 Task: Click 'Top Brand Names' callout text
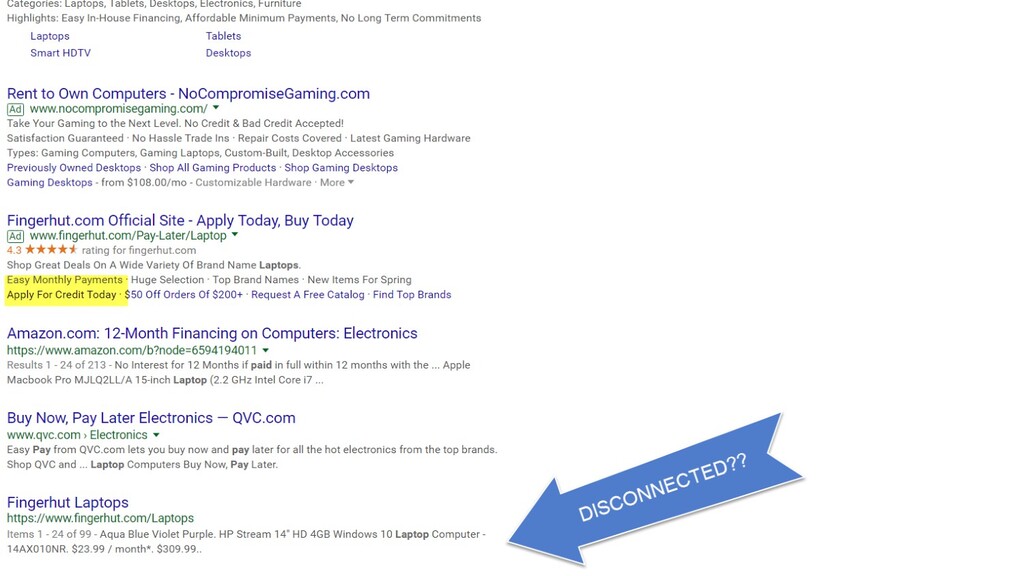[256, 280]
